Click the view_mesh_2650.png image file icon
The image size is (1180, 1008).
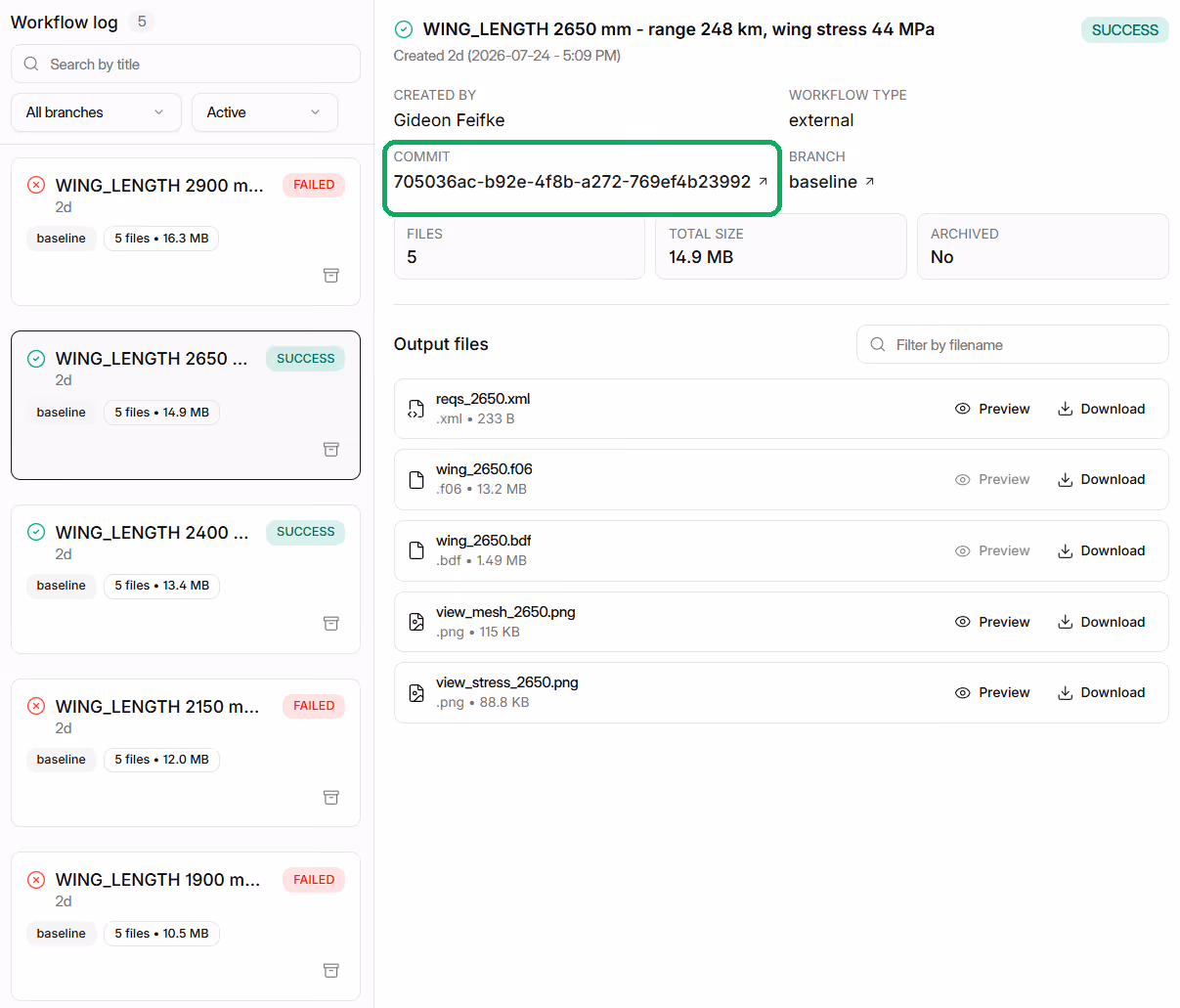pyautogui.click(x=416, y=622)
